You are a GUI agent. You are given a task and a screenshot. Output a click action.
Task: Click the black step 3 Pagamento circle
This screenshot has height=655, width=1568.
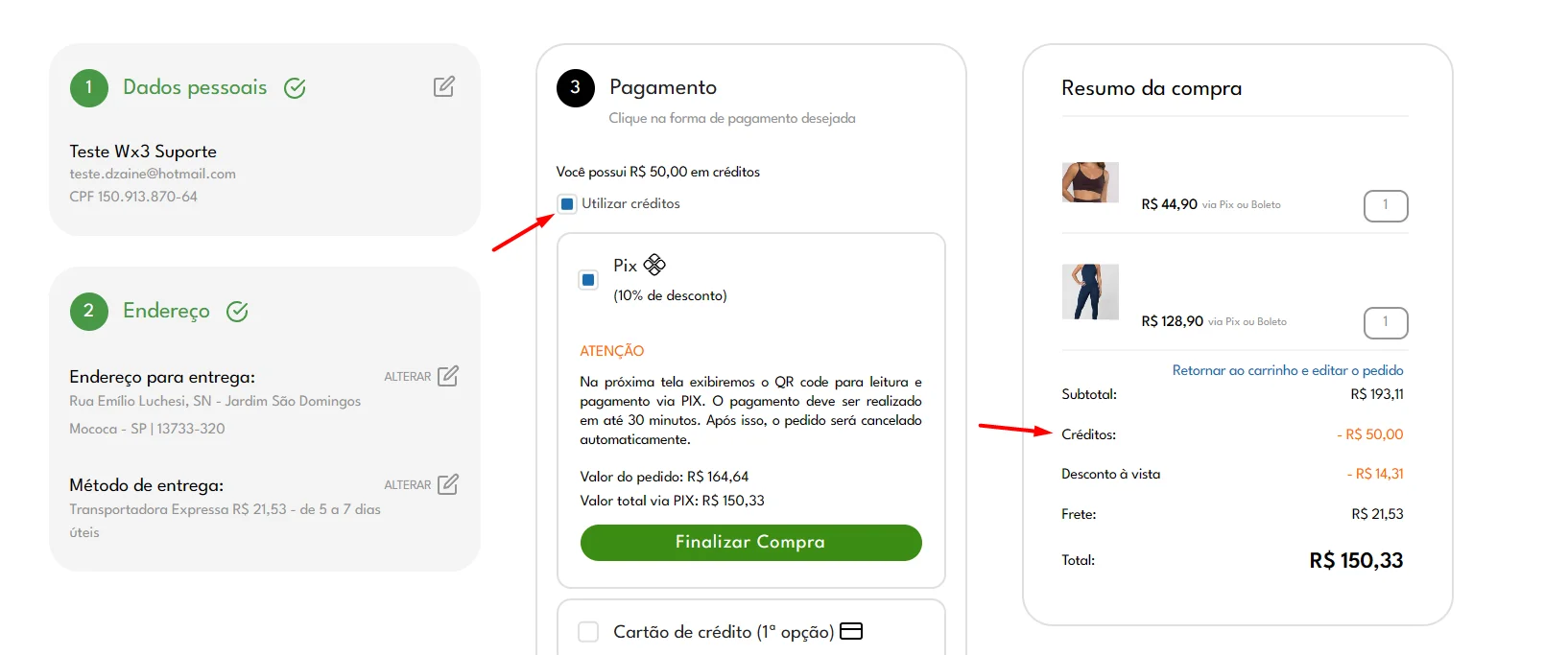(x=576, y=88)
